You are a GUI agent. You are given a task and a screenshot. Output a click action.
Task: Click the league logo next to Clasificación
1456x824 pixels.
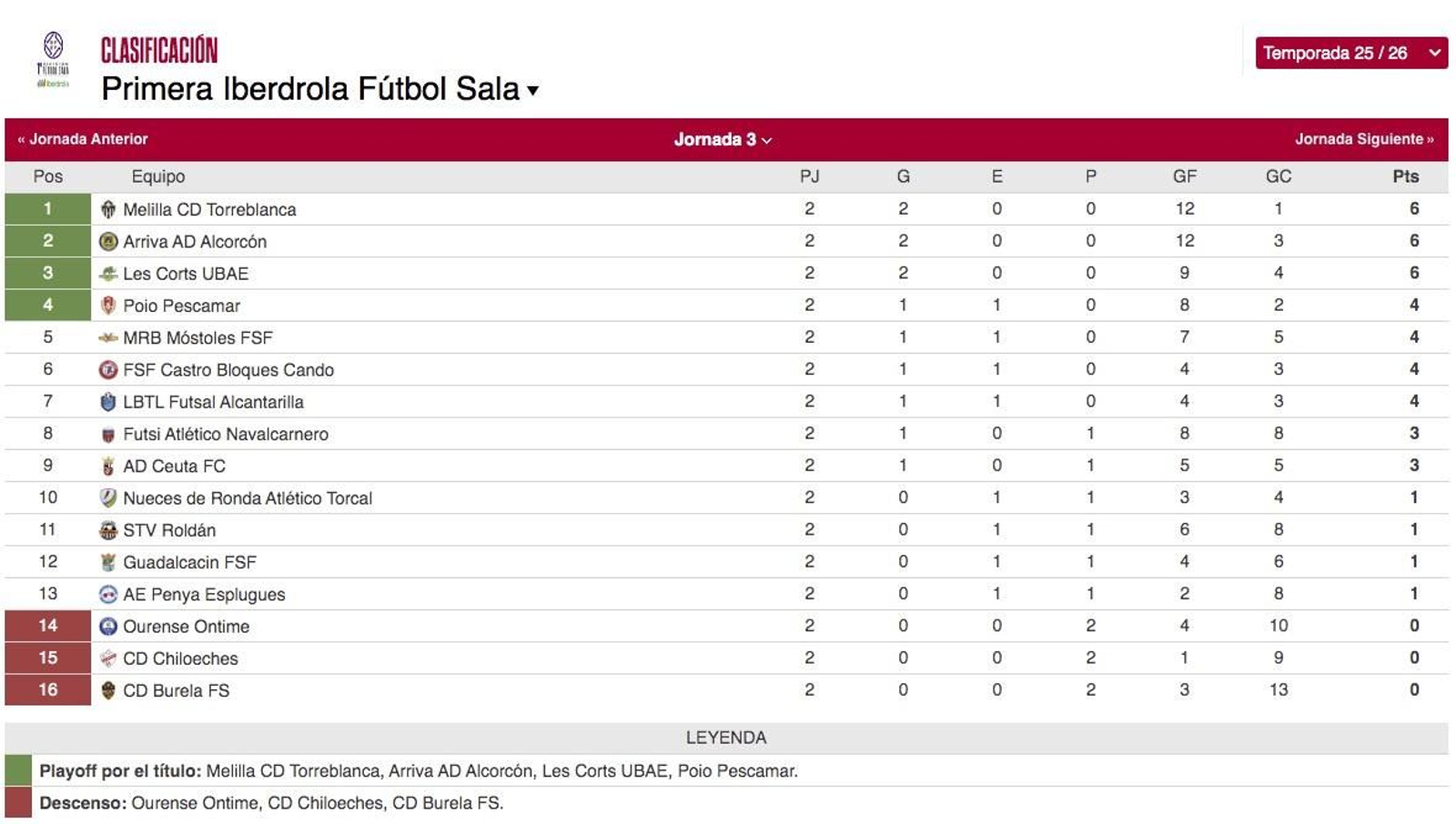pos(52,55)
